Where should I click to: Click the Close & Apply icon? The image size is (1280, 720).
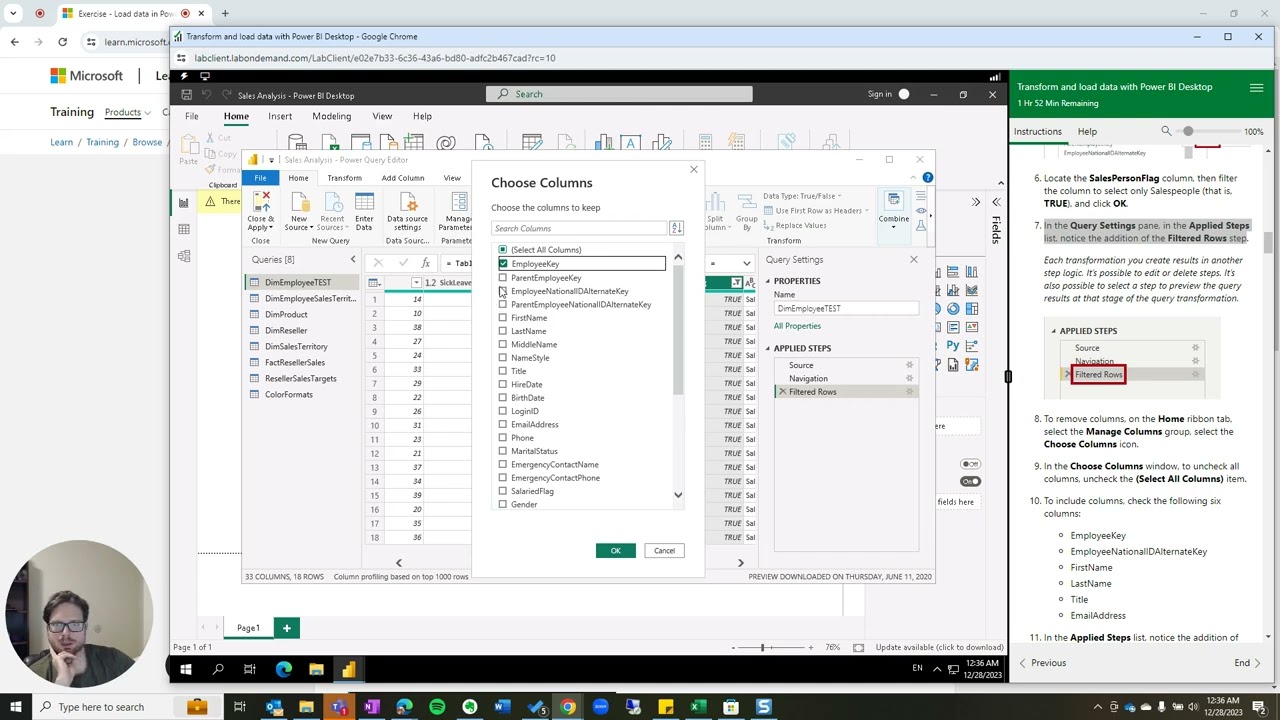[x=260, y=203]
